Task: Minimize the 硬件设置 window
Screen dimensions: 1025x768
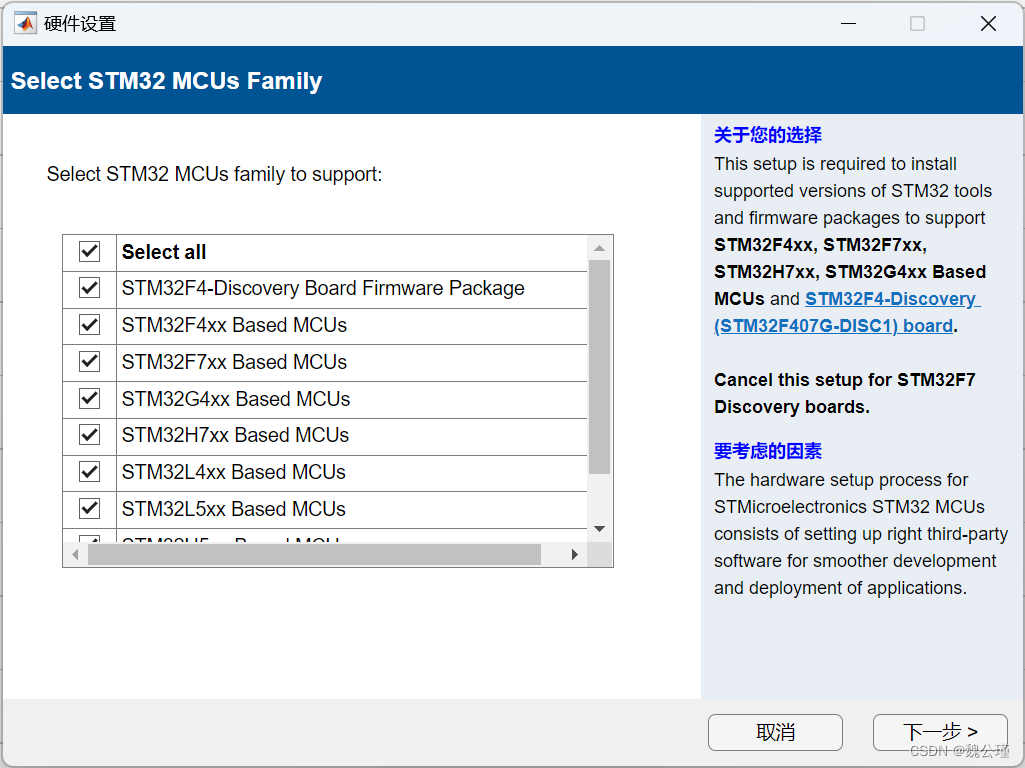Action: click(x=849, y=24)
